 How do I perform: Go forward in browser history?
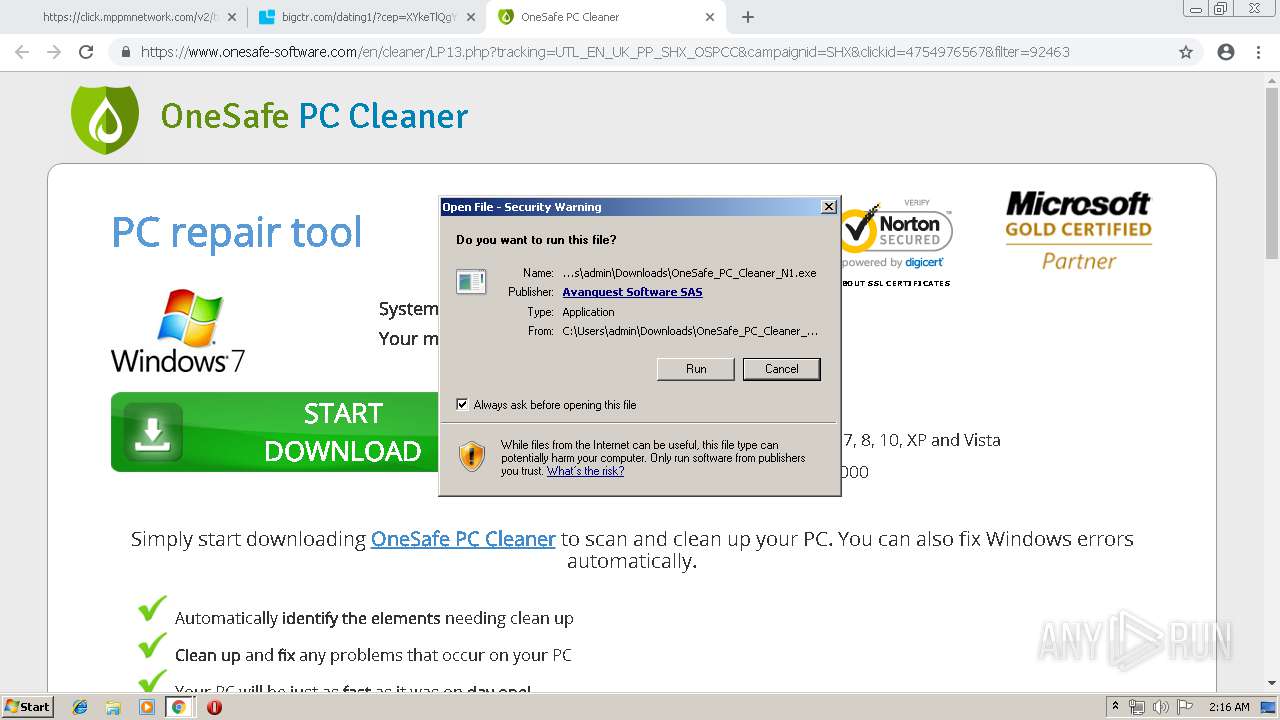click(54, 52)
